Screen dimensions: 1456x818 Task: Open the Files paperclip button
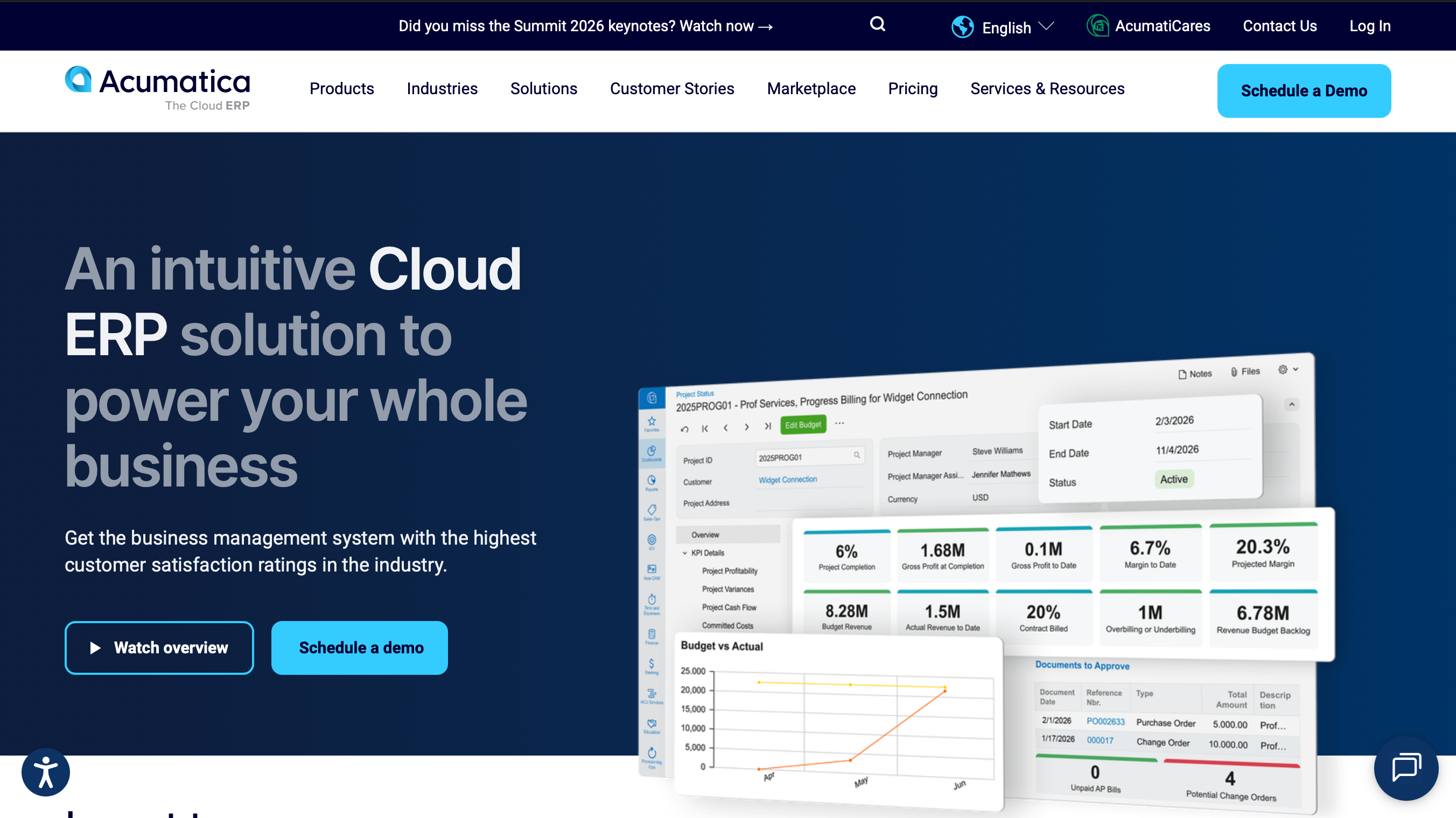pos(1245,372)
